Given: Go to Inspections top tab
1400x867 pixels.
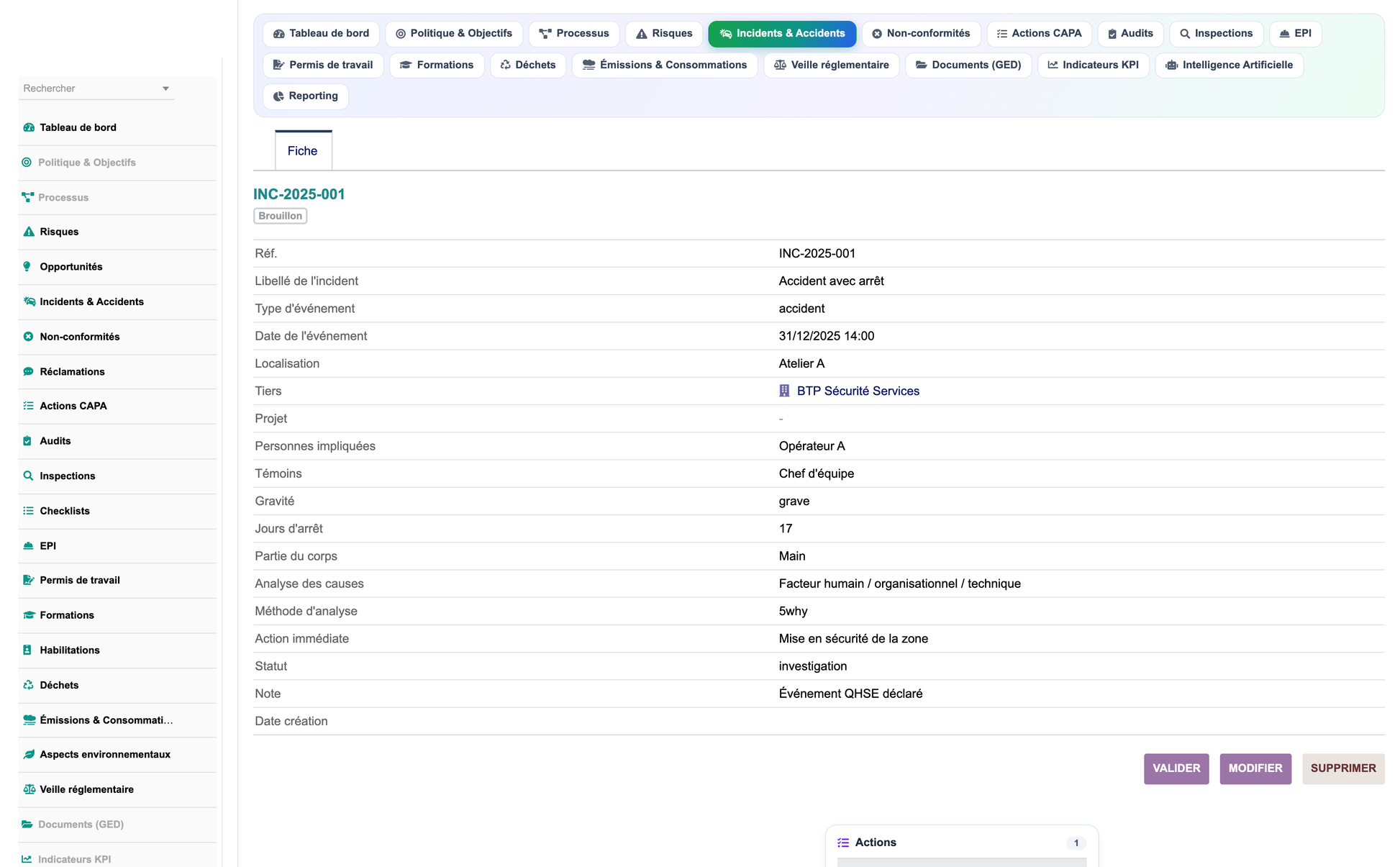Looking at the screenshot, I should tap(1217, 34).
